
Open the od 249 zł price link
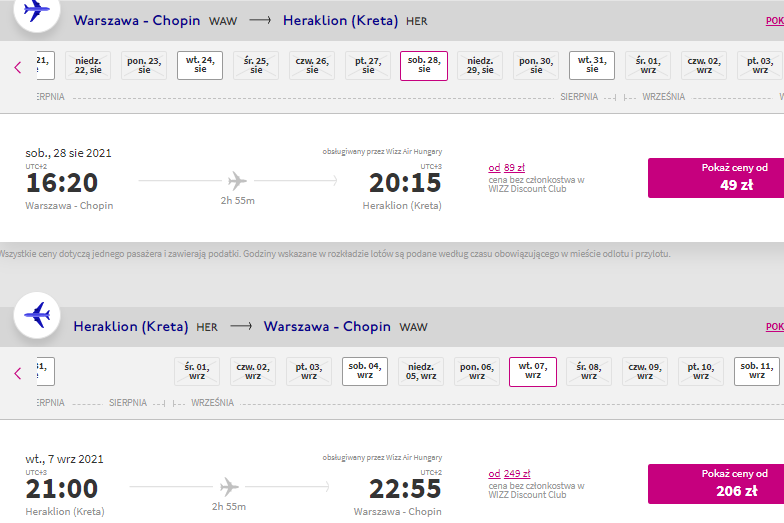click(510, 474)
